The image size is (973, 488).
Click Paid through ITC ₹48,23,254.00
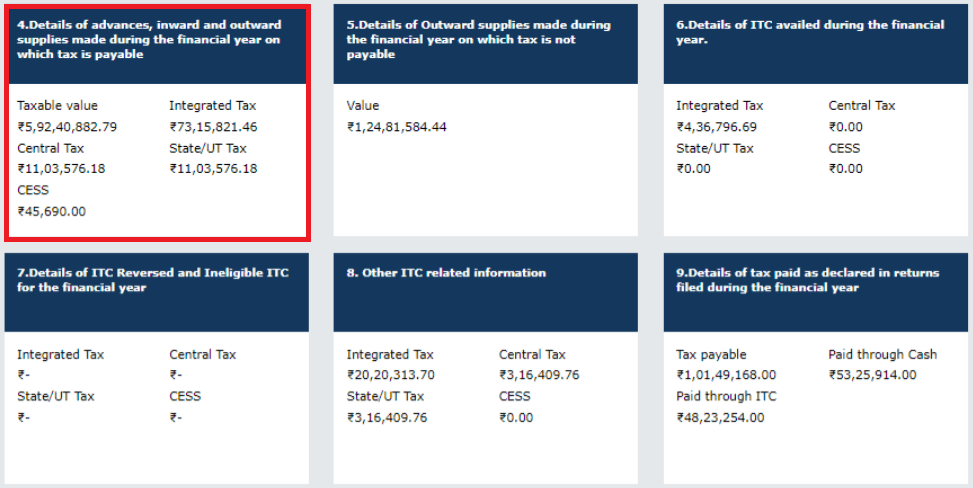click(720, 418)
